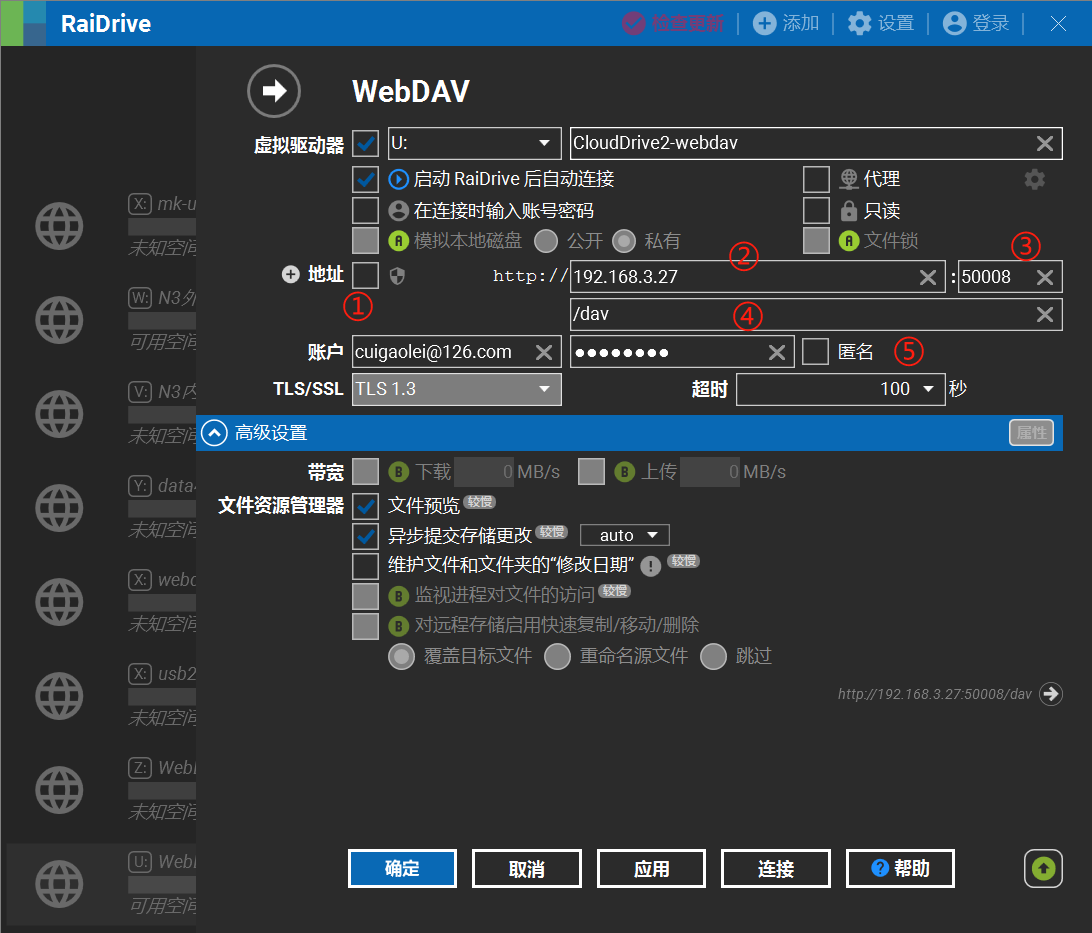Select the X: mk-u drive globe icon
This screenshot has height=933, width=1092.
pyautogui.click(x=59, y=226)
